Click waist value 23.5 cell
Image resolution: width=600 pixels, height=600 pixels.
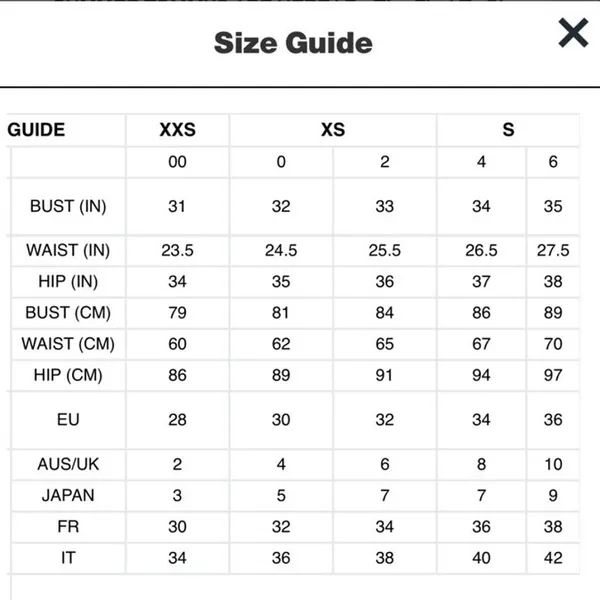[x=178, y=250]
